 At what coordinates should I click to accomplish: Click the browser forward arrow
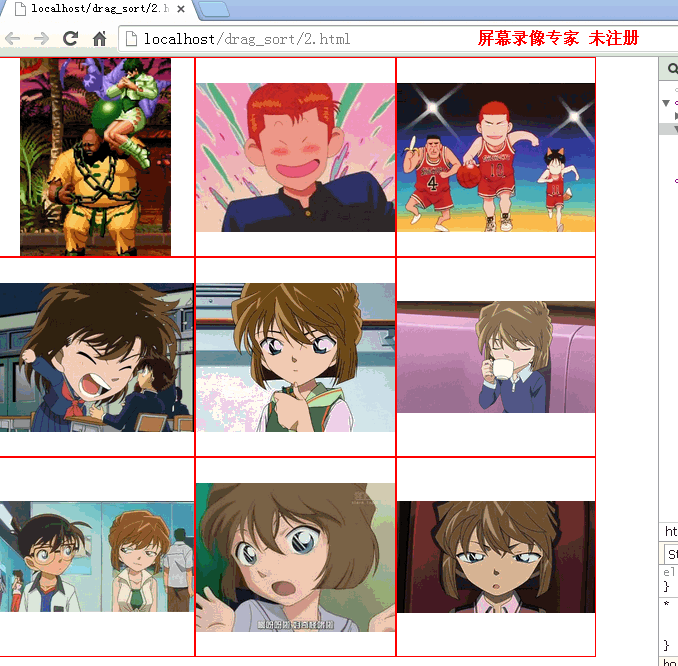(41, 39)
